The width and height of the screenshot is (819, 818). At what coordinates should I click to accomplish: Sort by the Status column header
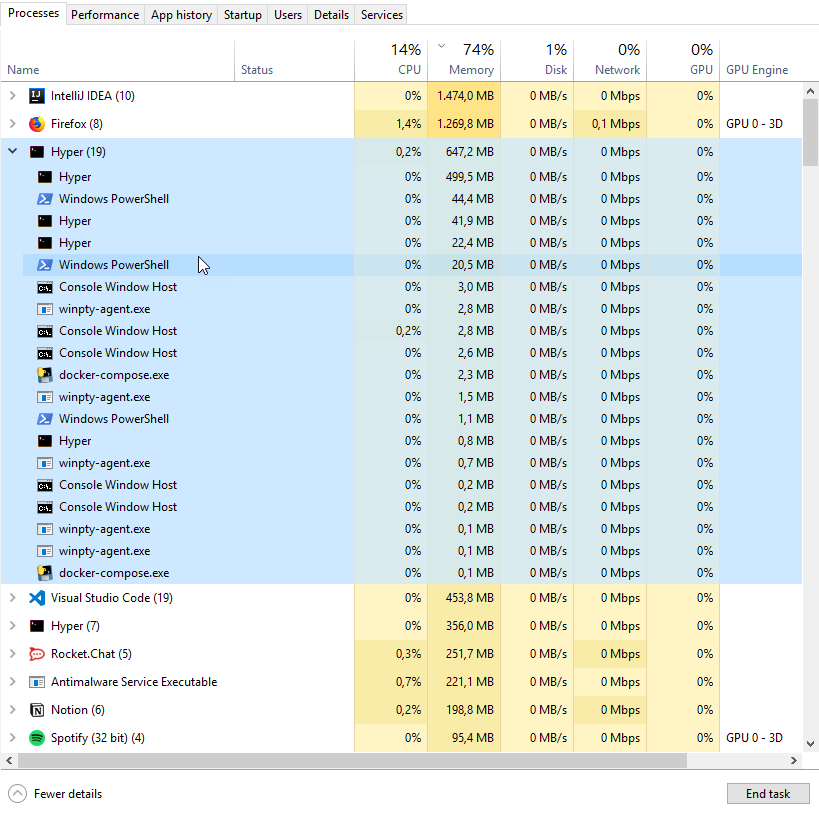pyautogui.click(x=295, y=61)
